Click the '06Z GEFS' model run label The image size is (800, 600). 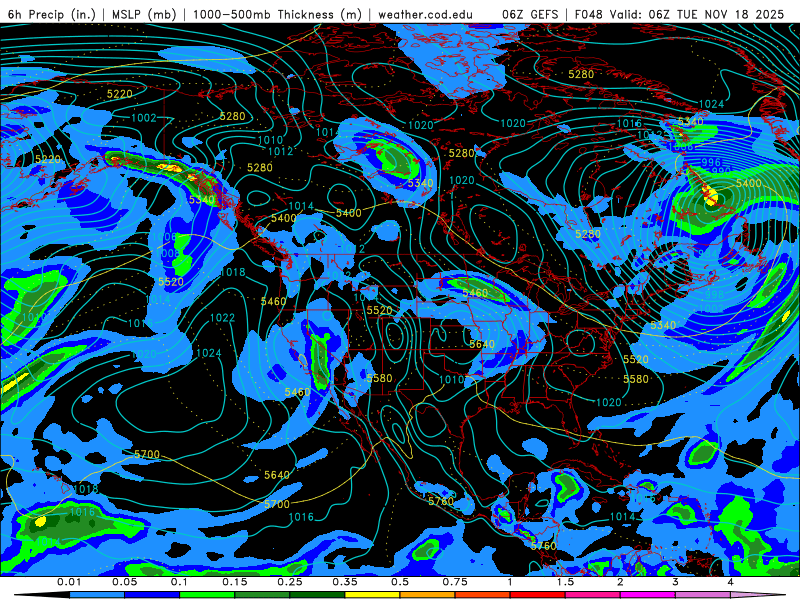pyautogui.click(x=530, y=14)
